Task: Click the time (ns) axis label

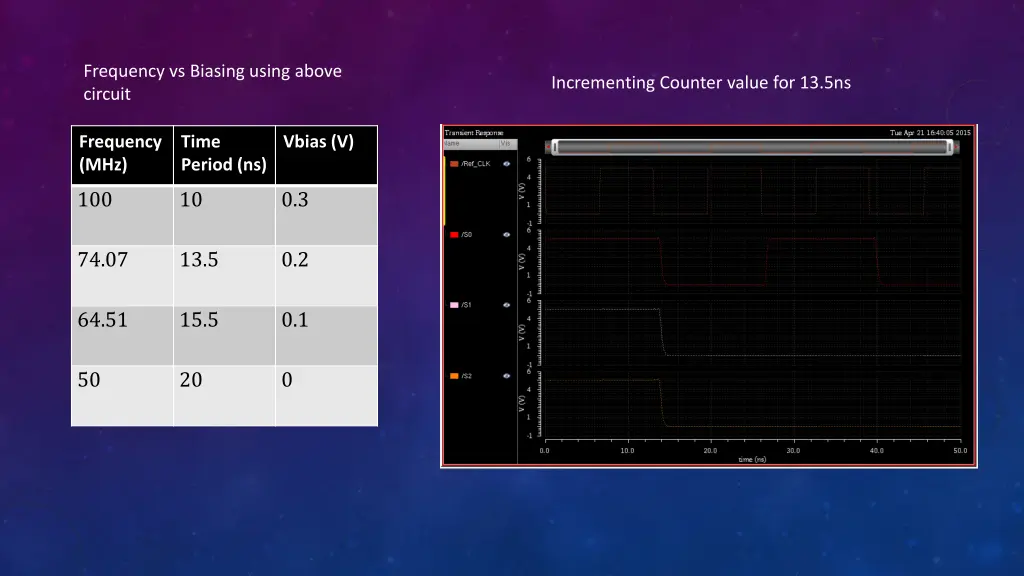Action: coord(752,460)
